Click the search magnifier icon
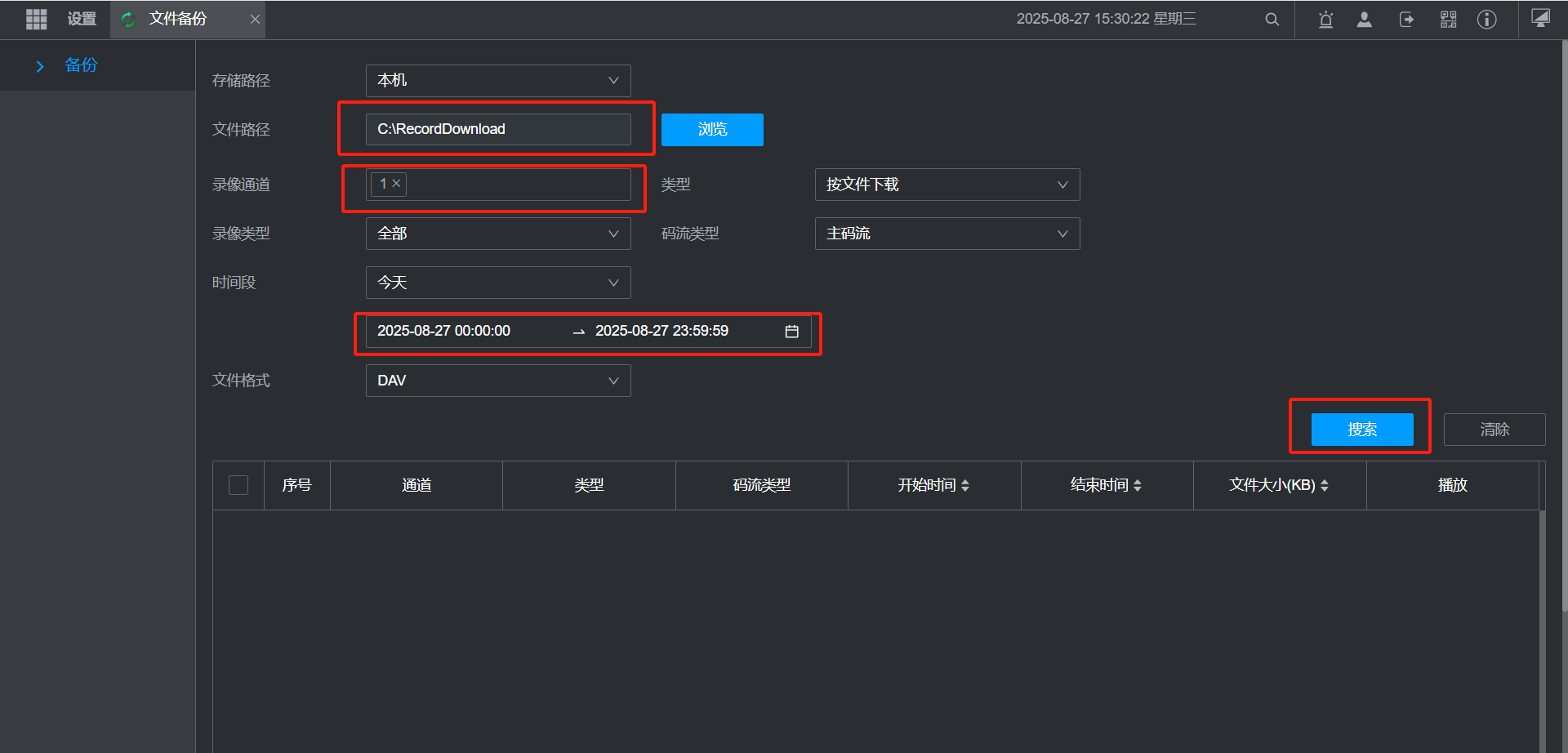 1272,20
